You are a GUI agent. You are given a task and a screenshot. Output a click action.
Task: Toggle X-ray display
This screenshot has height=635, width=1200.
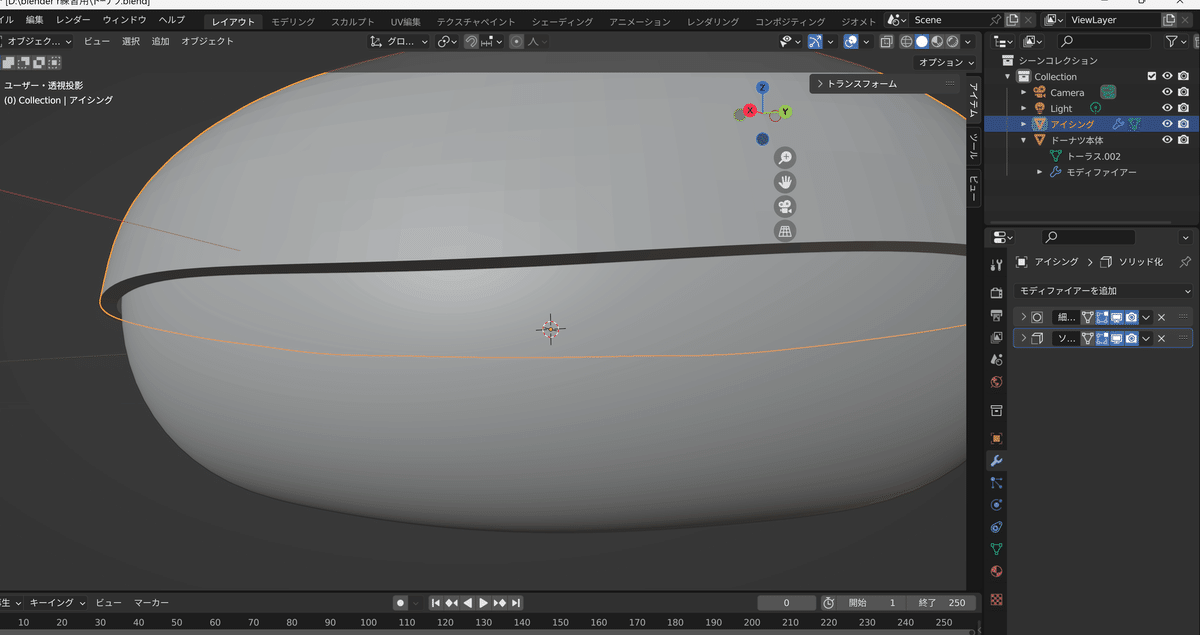tap(886, 42)
